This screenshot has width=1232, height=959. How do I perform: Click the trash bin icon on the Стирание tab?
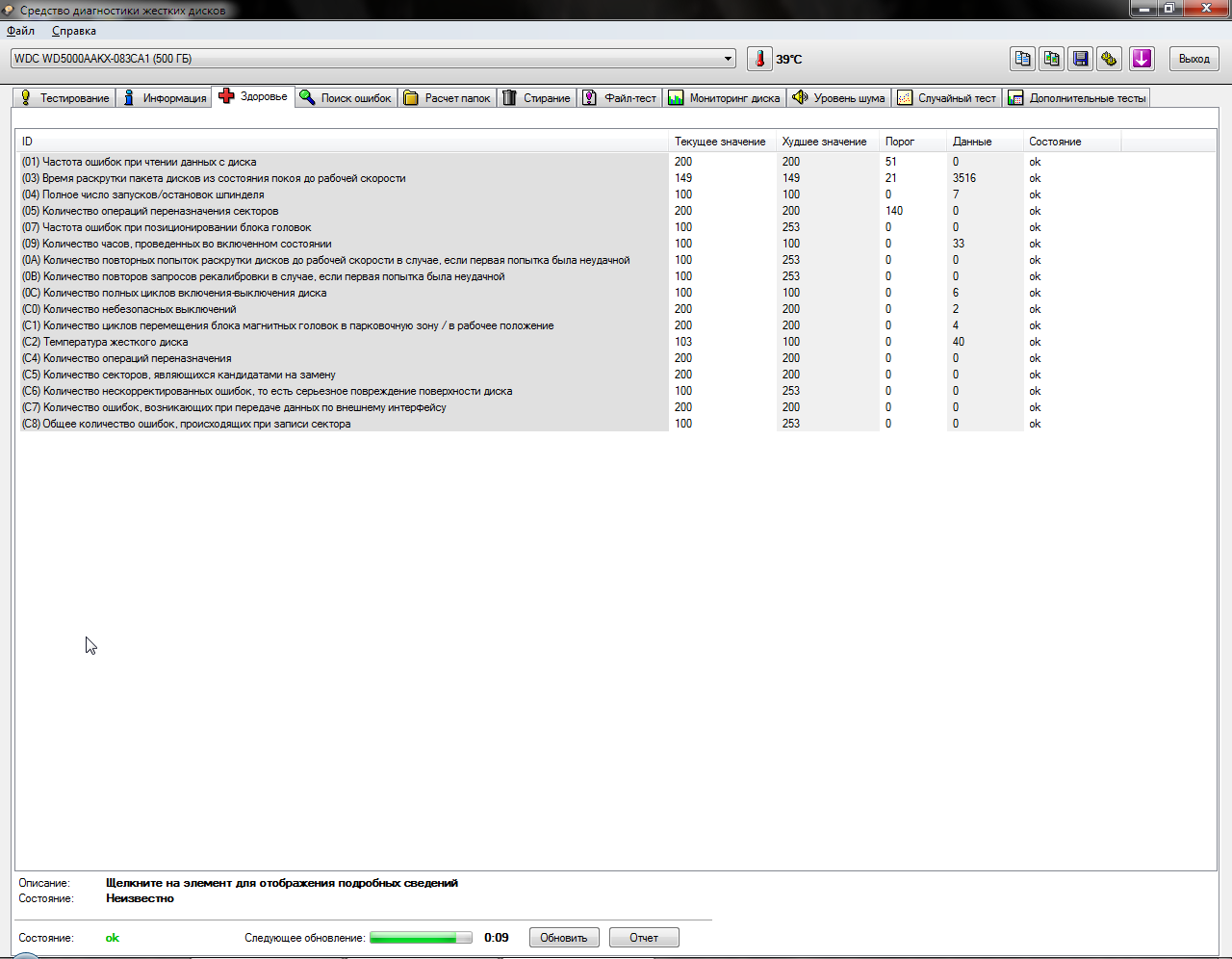coord(509,98)
